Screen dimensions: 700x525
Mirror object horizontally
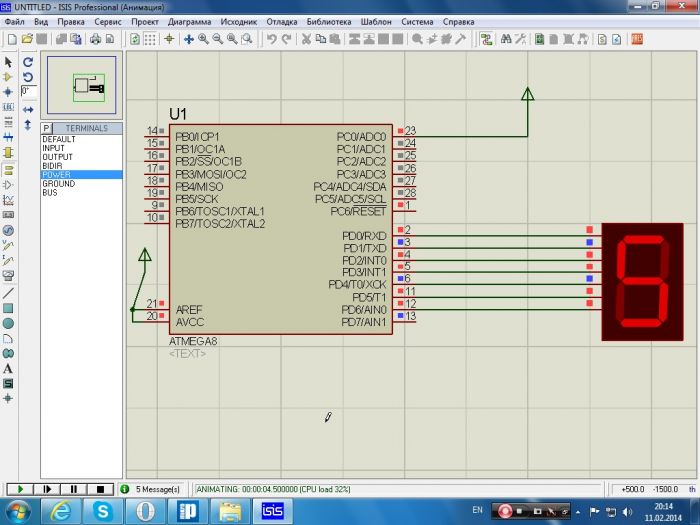coord(28,110)
